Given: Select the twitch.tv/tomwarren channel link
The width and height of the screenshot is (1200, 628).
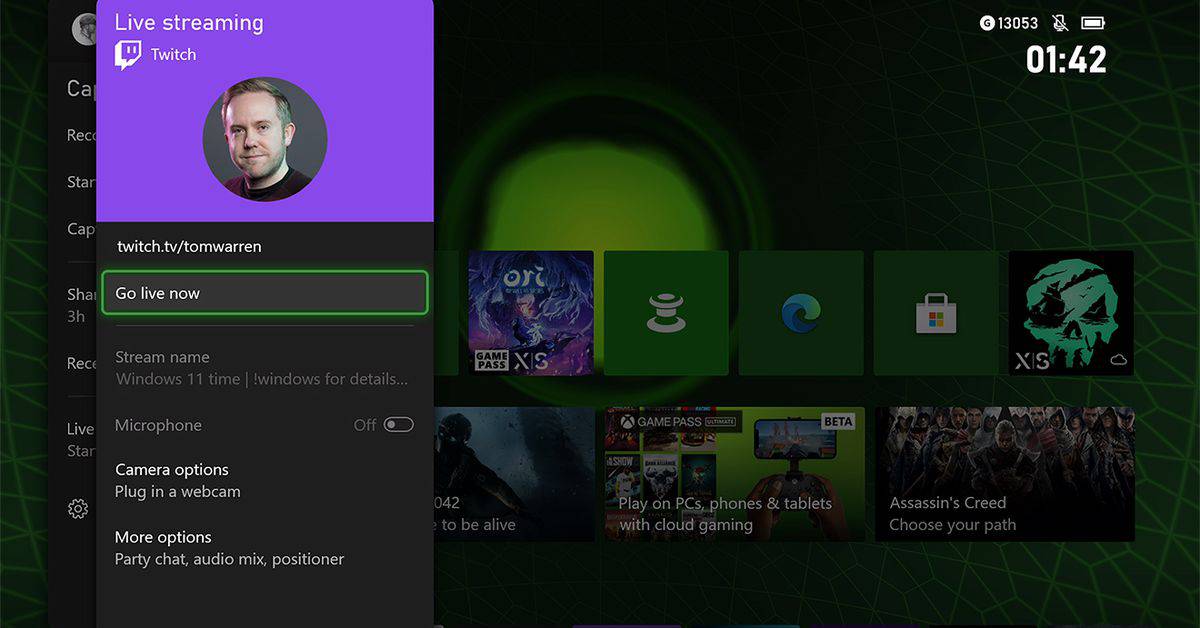Looking at the screenshot, I should (189, 246).
